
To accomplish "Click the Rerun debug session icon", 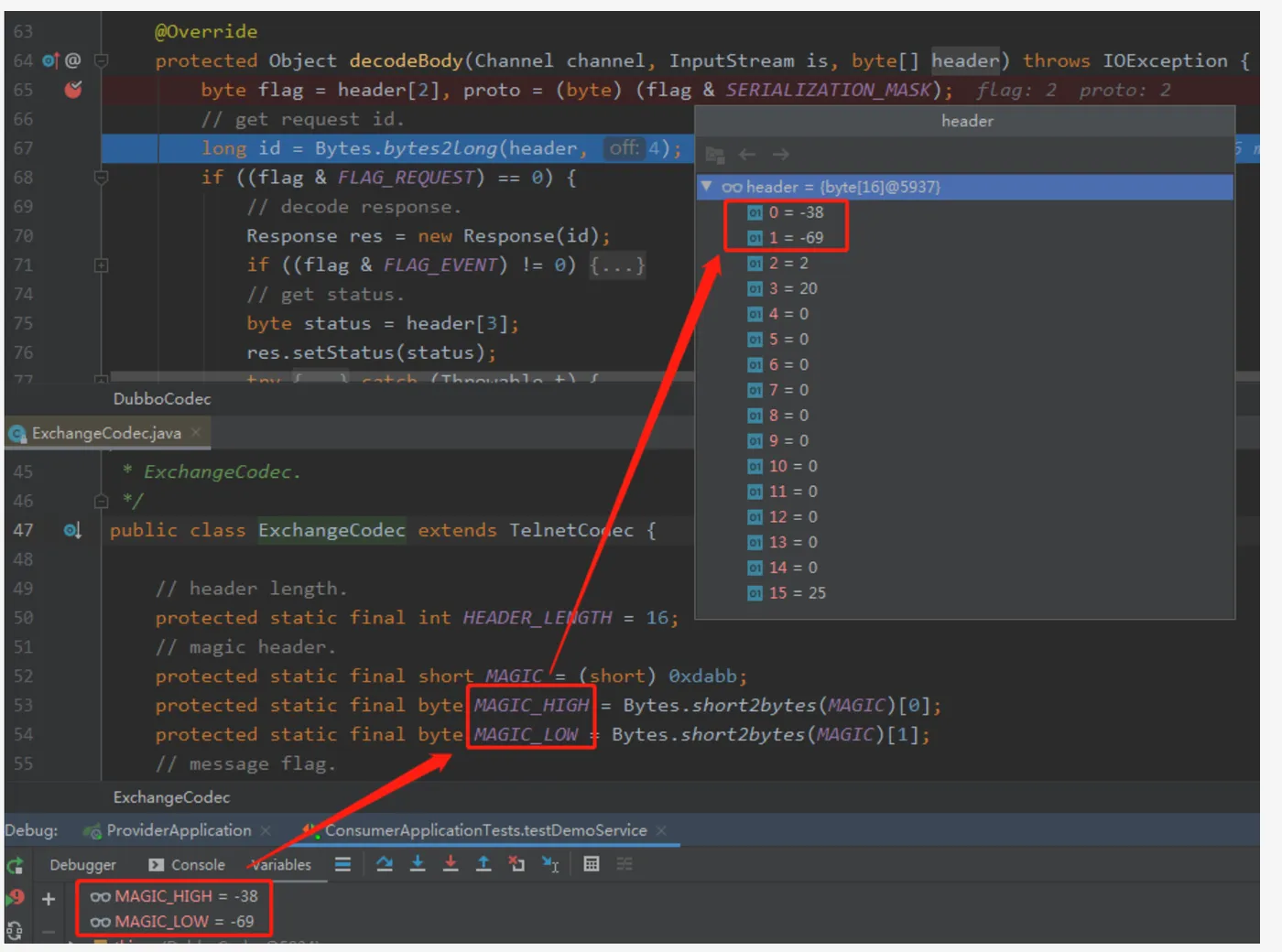I will [15, 865].
